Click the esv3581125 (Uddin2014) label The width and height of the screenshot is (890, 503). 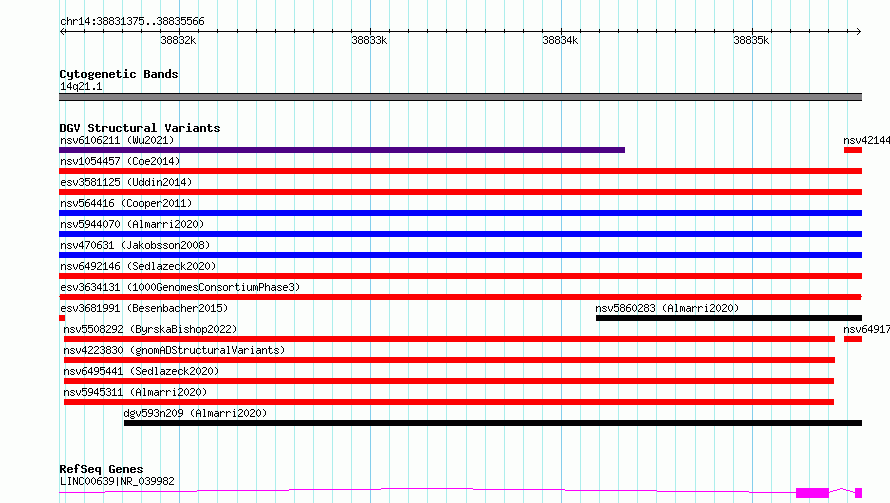click(x=126, y=182)
